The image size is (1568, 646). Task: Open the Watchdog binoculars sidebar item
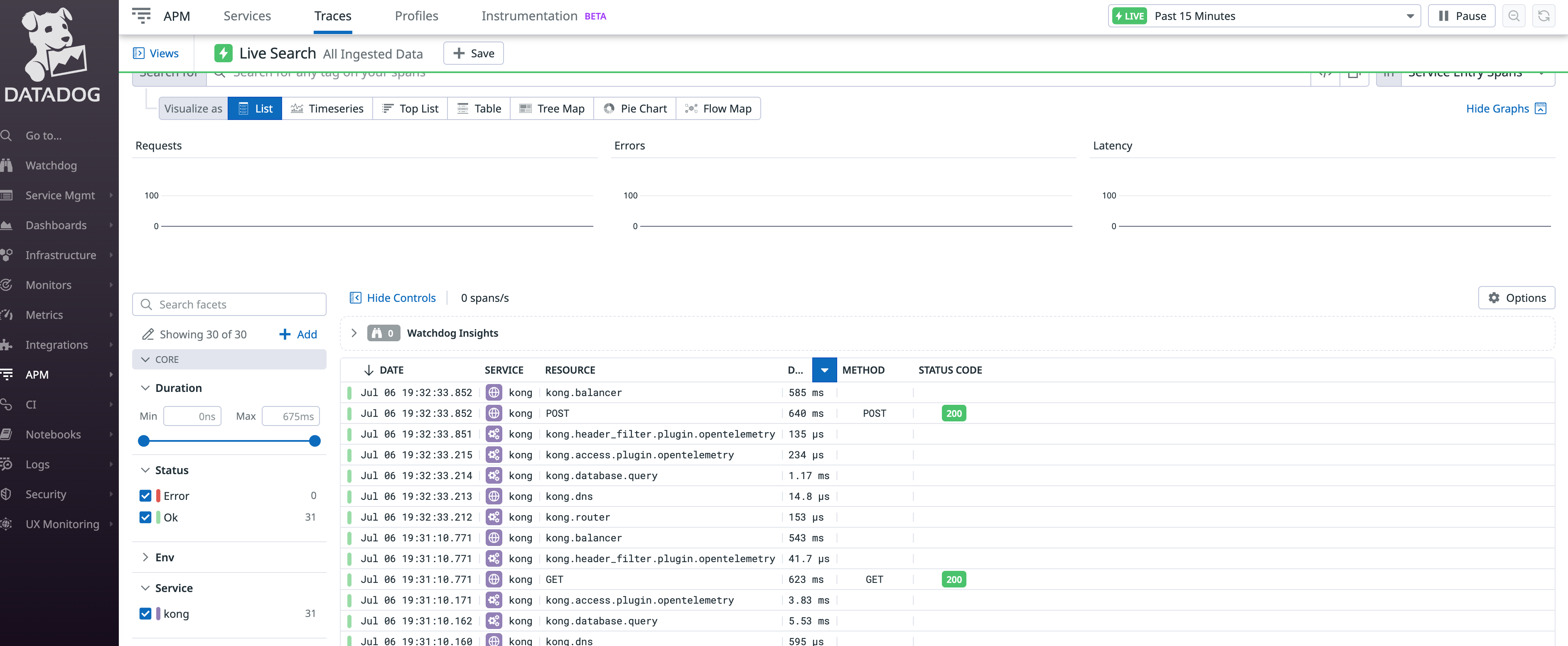51,166
